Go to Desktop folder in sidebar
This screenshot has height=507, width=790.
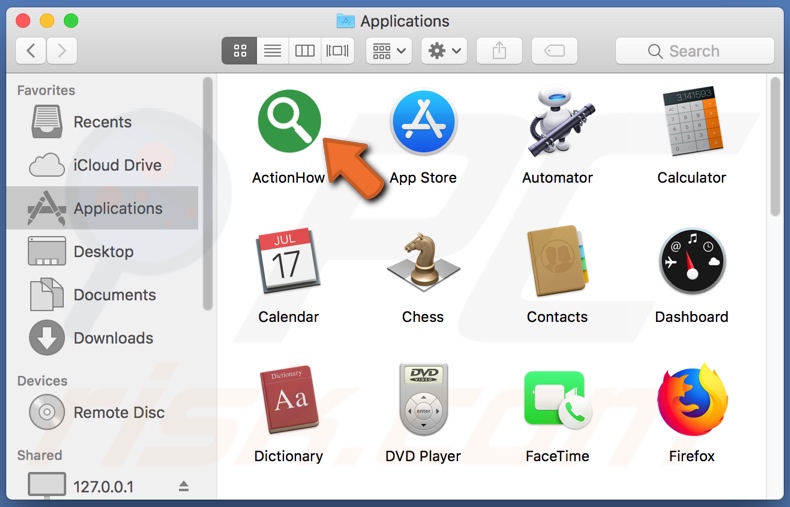pyautogui.click(x=102, y=251)
